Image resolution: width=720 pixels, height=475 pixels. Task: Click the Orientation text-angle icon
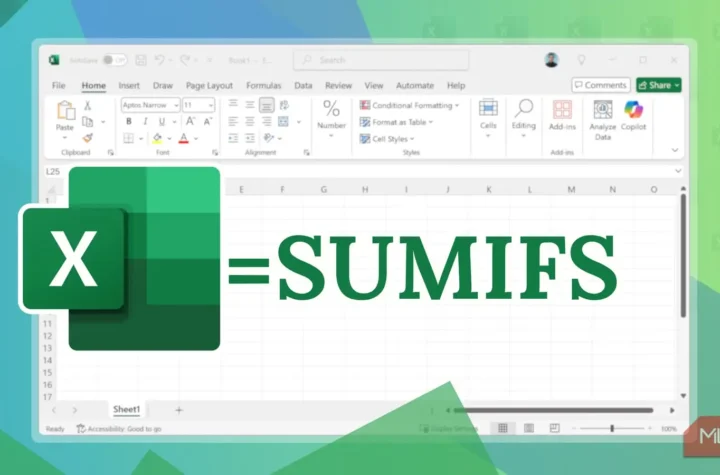tap(269, 138)
